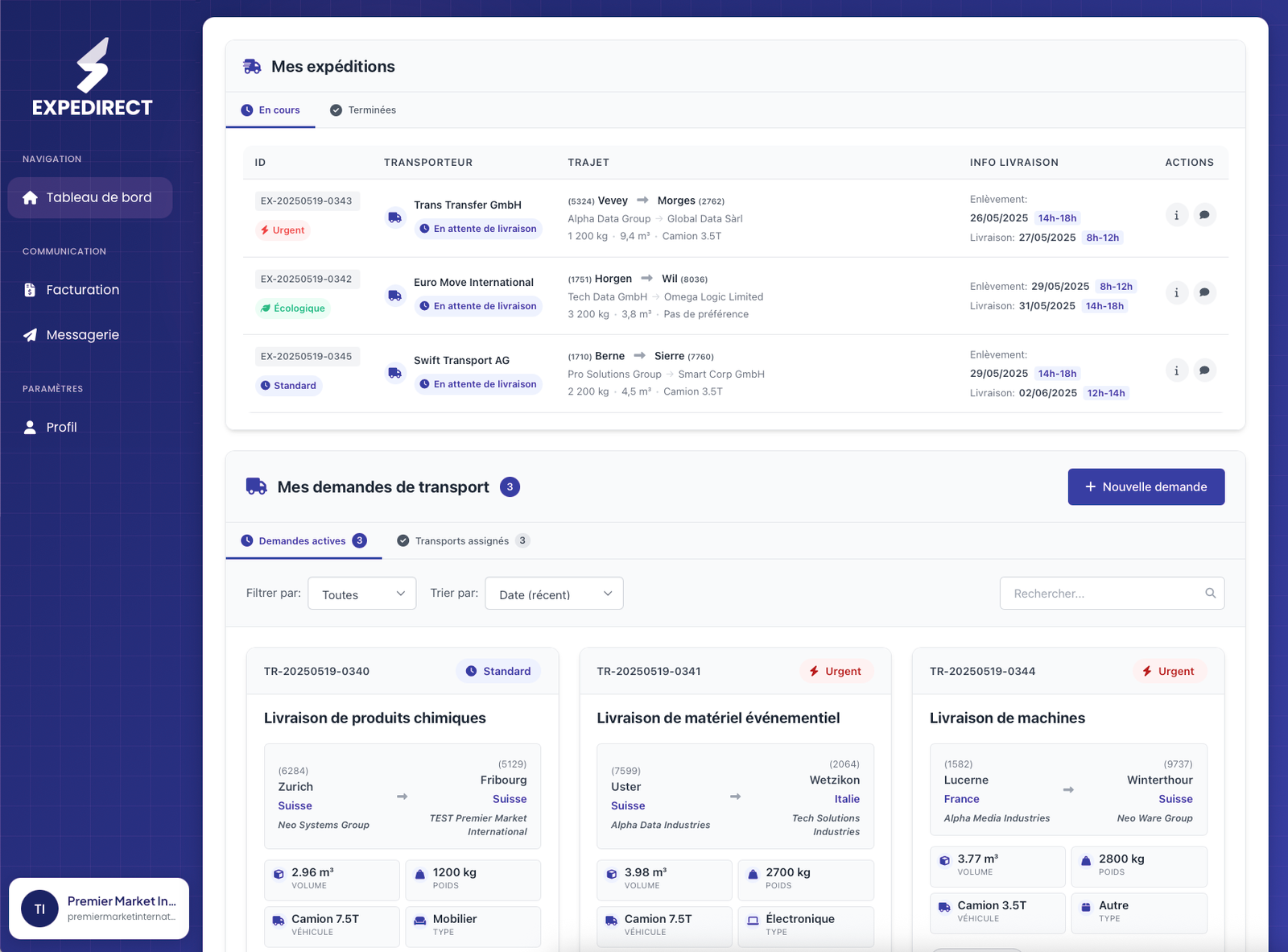
Task: Click request ID TR-20250519-0344
Action: pyautogui.click(x=982, y=672)
